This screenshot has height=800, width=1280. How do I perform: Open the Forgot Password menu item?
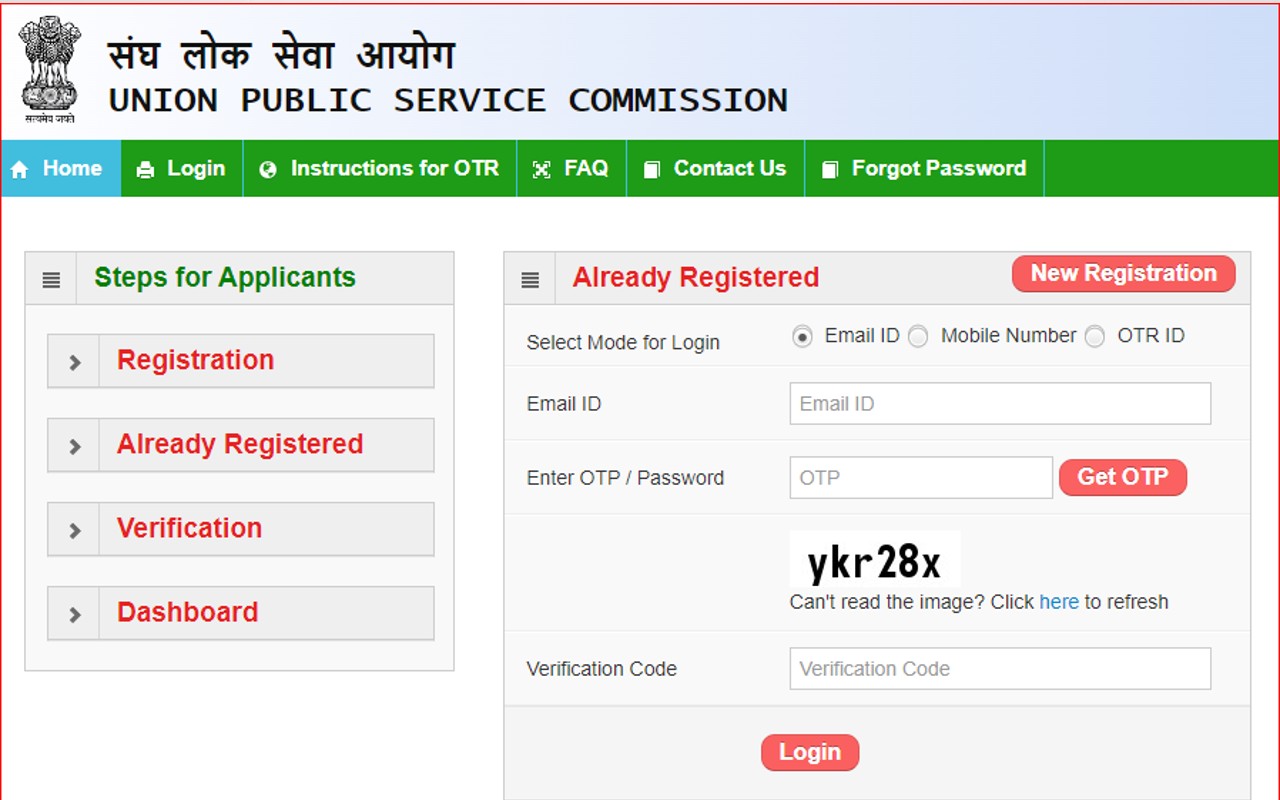point(925,169)
